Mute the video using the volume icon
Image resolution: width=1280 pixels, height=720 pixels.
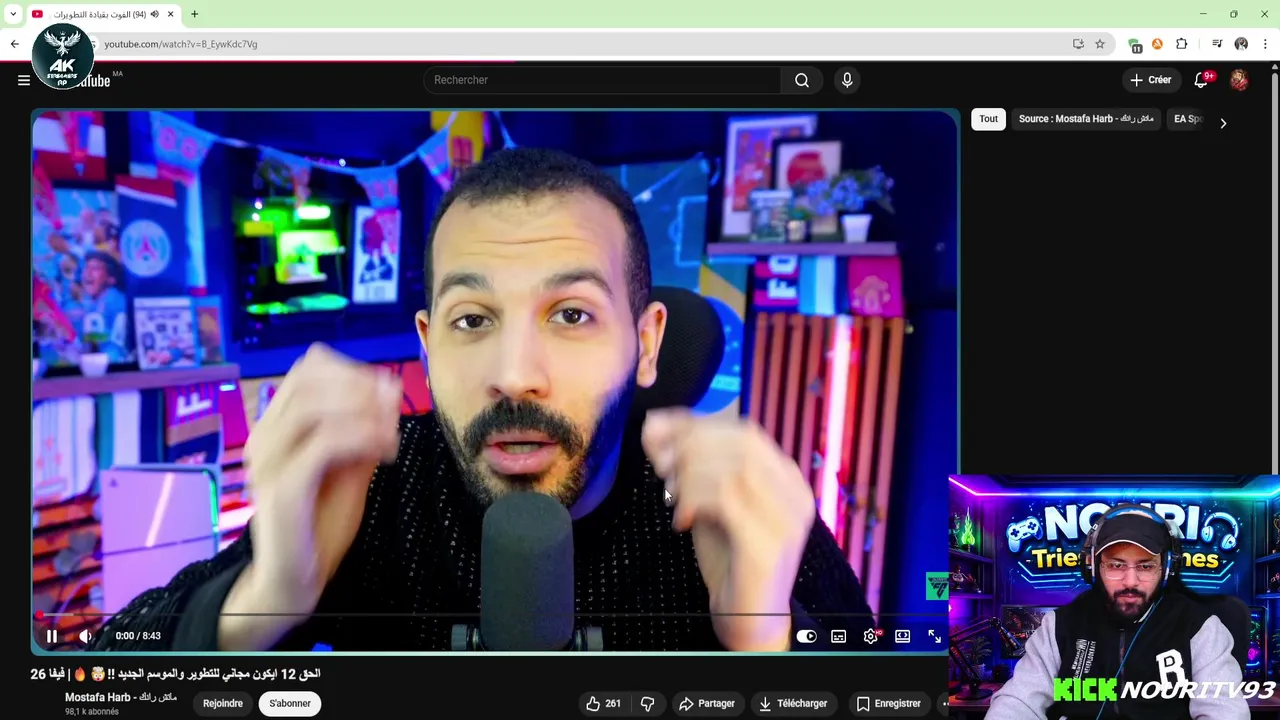(x=86, y=636)
